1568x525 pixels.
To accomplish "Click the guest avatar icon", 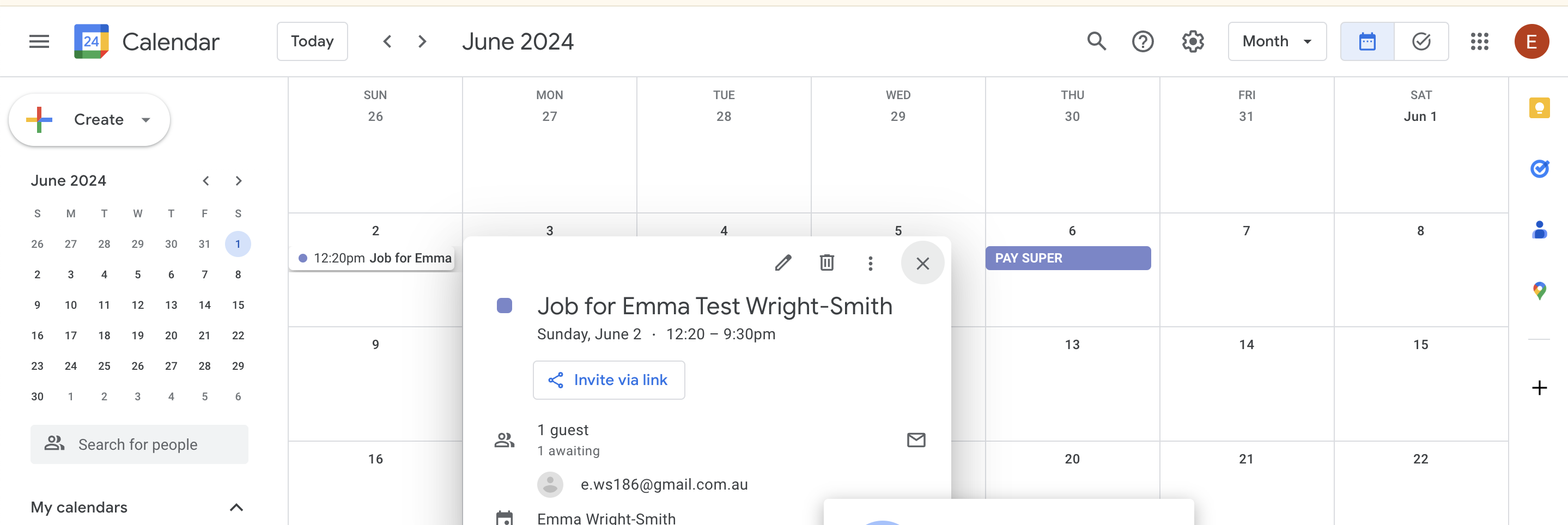I will pos(550,484).
